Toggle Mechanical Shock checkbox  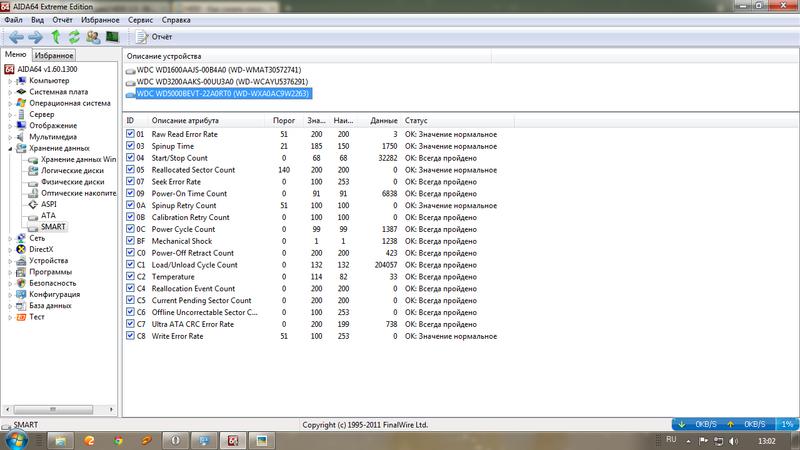pyautogui.click(x=130, y=240)
